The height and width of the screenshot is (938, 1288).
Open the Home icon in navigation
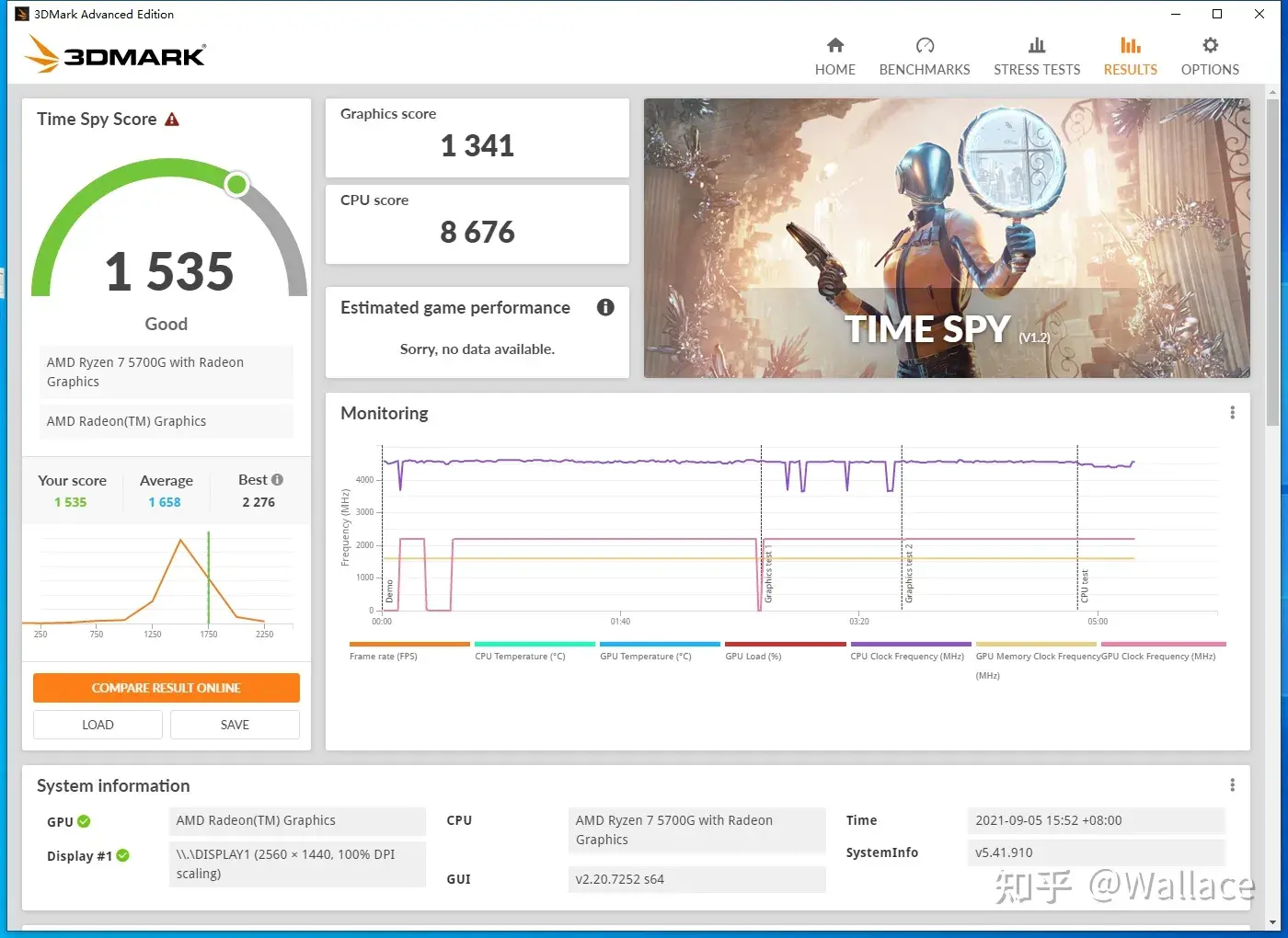(835, 45)
